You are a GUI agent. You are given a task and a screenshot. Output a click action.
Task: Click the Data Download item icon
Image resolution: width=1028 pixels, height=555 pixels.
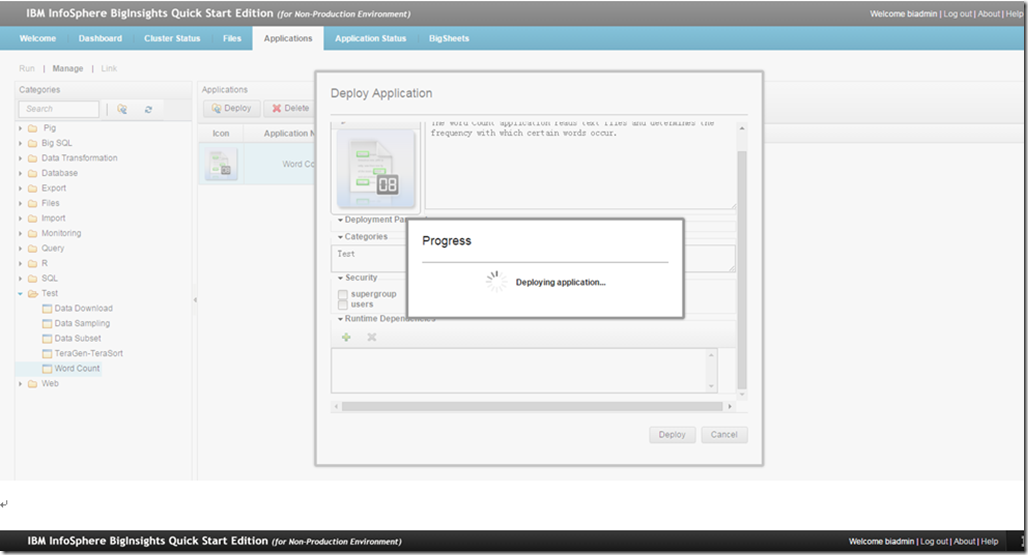pyautogui.click(x=47, y=309)
